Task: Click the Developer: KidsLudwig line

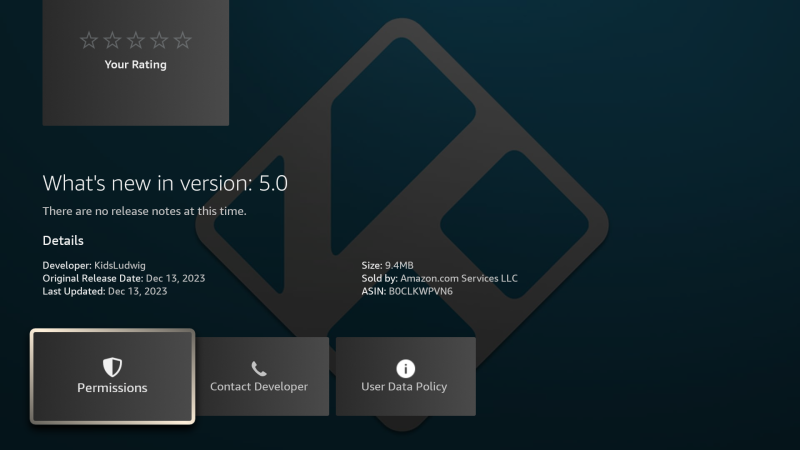Action: 94,265
